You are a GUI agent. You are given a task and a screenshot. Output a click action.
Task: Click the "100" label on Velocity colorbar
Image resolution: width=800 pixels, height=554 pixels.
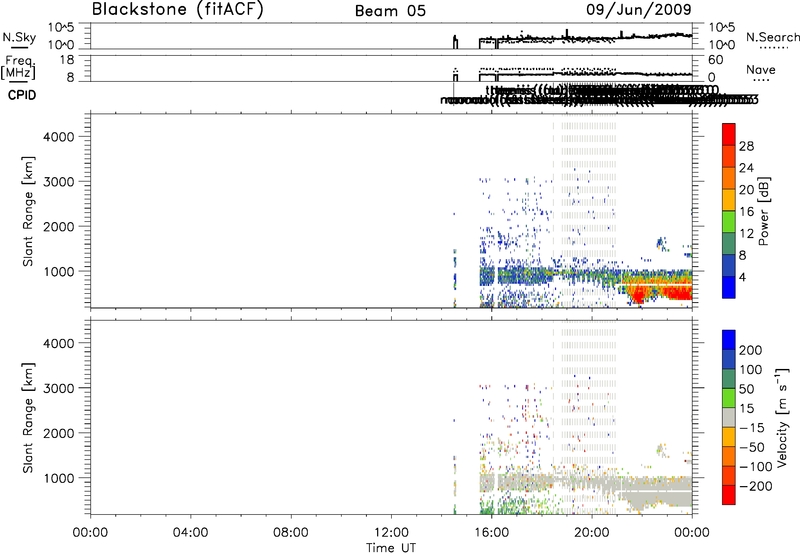click(x=751, y=369)
